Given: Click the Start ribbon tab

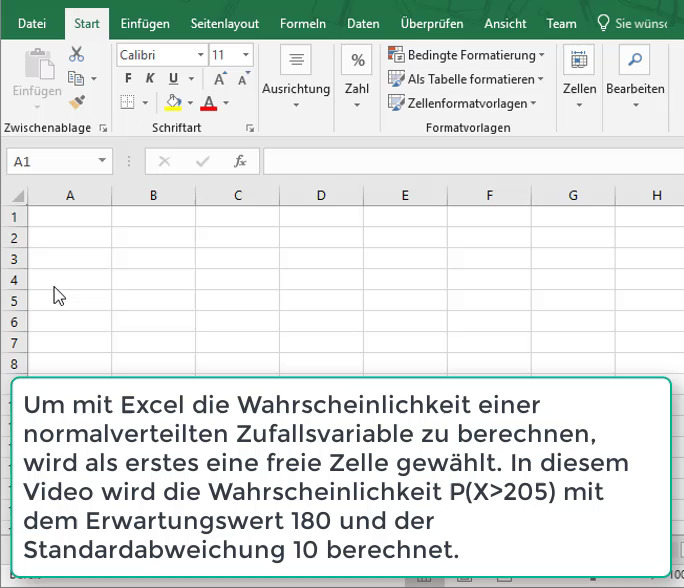Looking at the screenshot, I should click(87, 24).
